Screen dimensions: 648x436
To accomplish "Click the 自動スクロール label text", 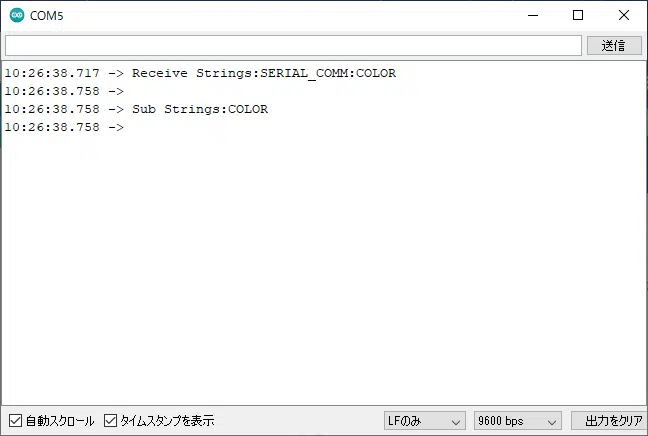I will (x=60, y=421).
